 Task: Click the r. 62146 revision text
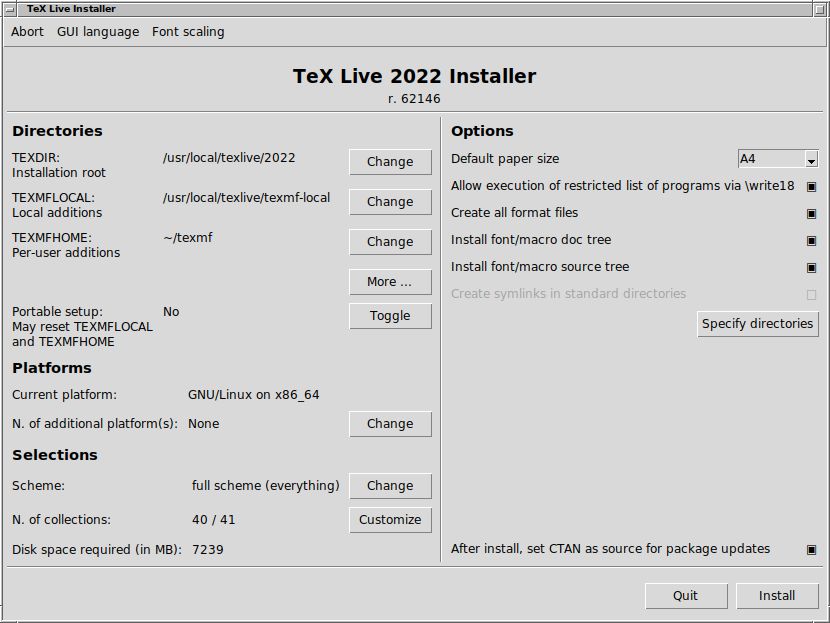coord(414,99)
